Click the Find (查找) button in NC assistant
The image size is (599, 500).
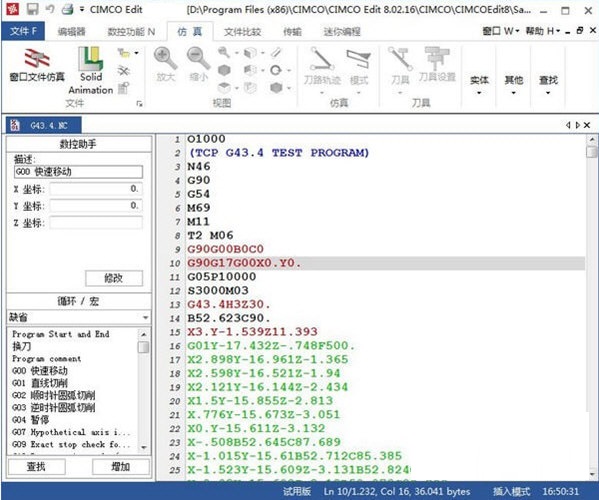click(x=36, y=466)
